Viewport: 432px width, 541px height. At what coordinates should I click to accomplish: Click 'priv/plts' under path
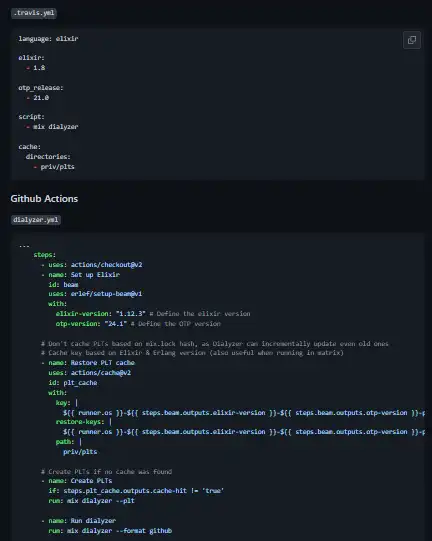click(80, 452)
